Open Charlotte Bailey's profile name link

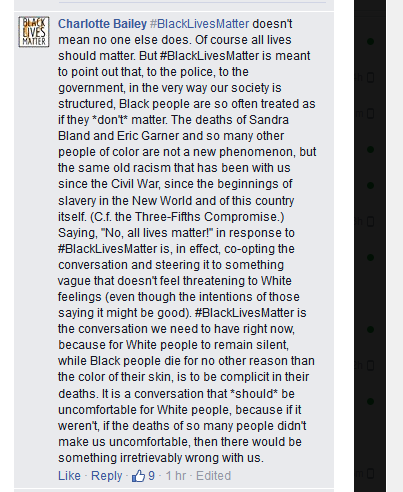102,24
